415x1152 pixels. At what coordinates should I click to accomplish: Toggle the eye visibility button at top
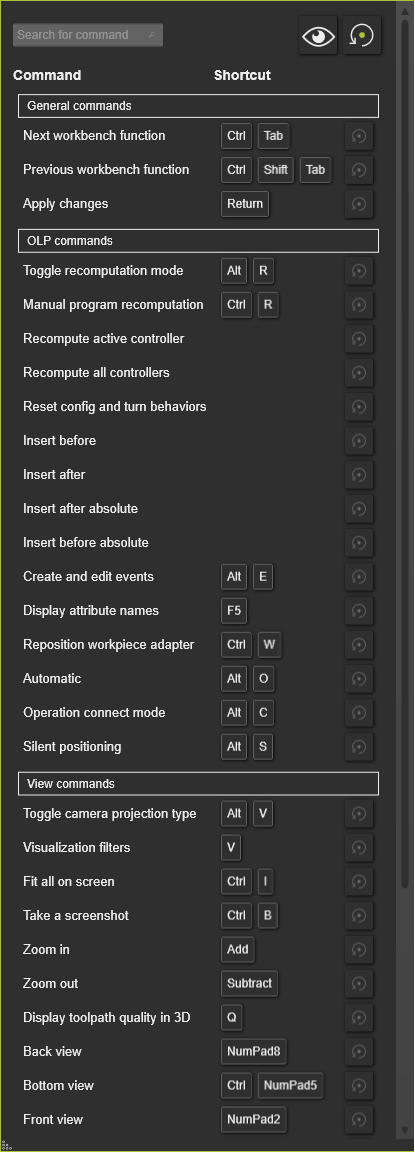coord(318,35)
